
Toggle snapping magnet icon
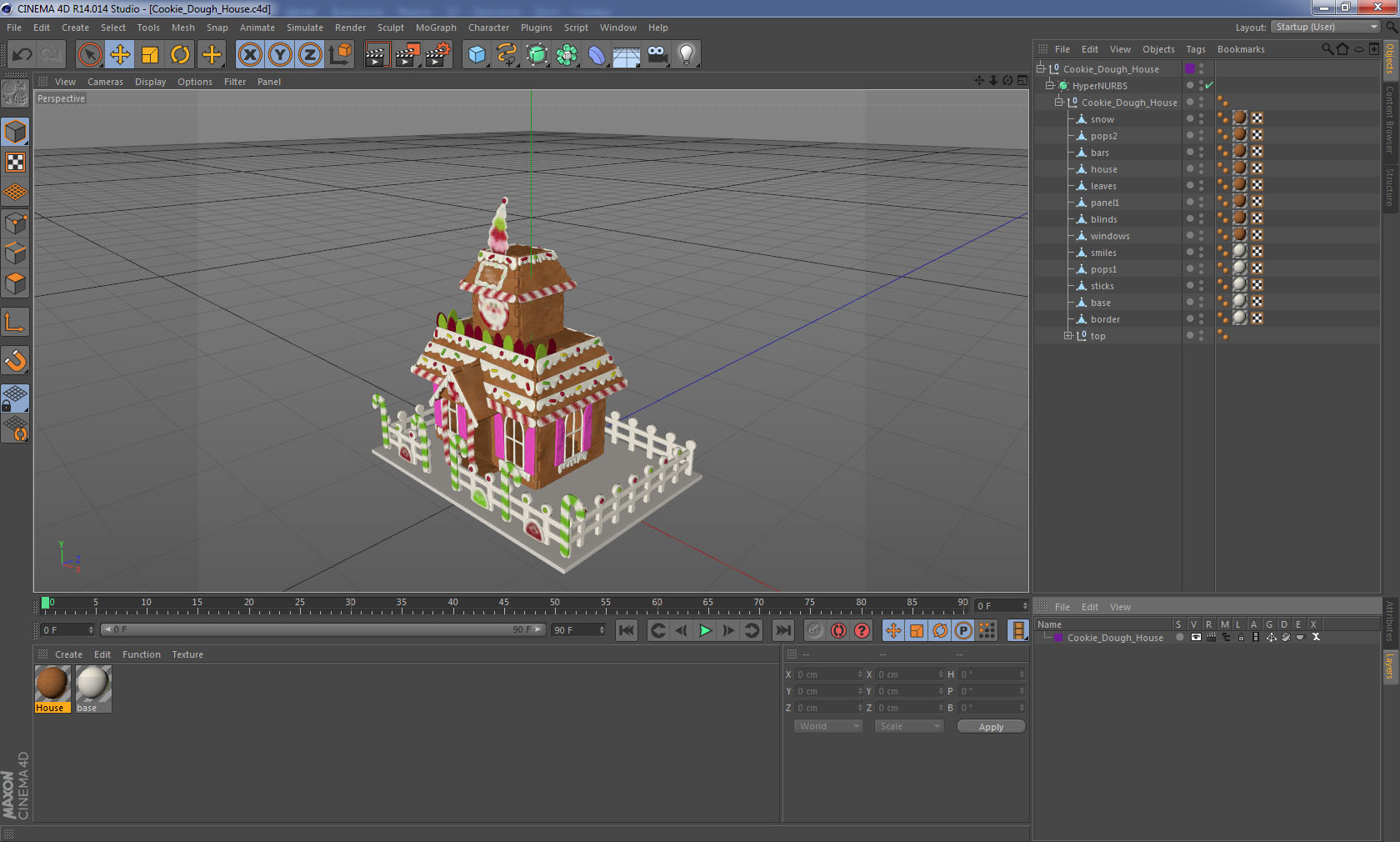(16, 360)
